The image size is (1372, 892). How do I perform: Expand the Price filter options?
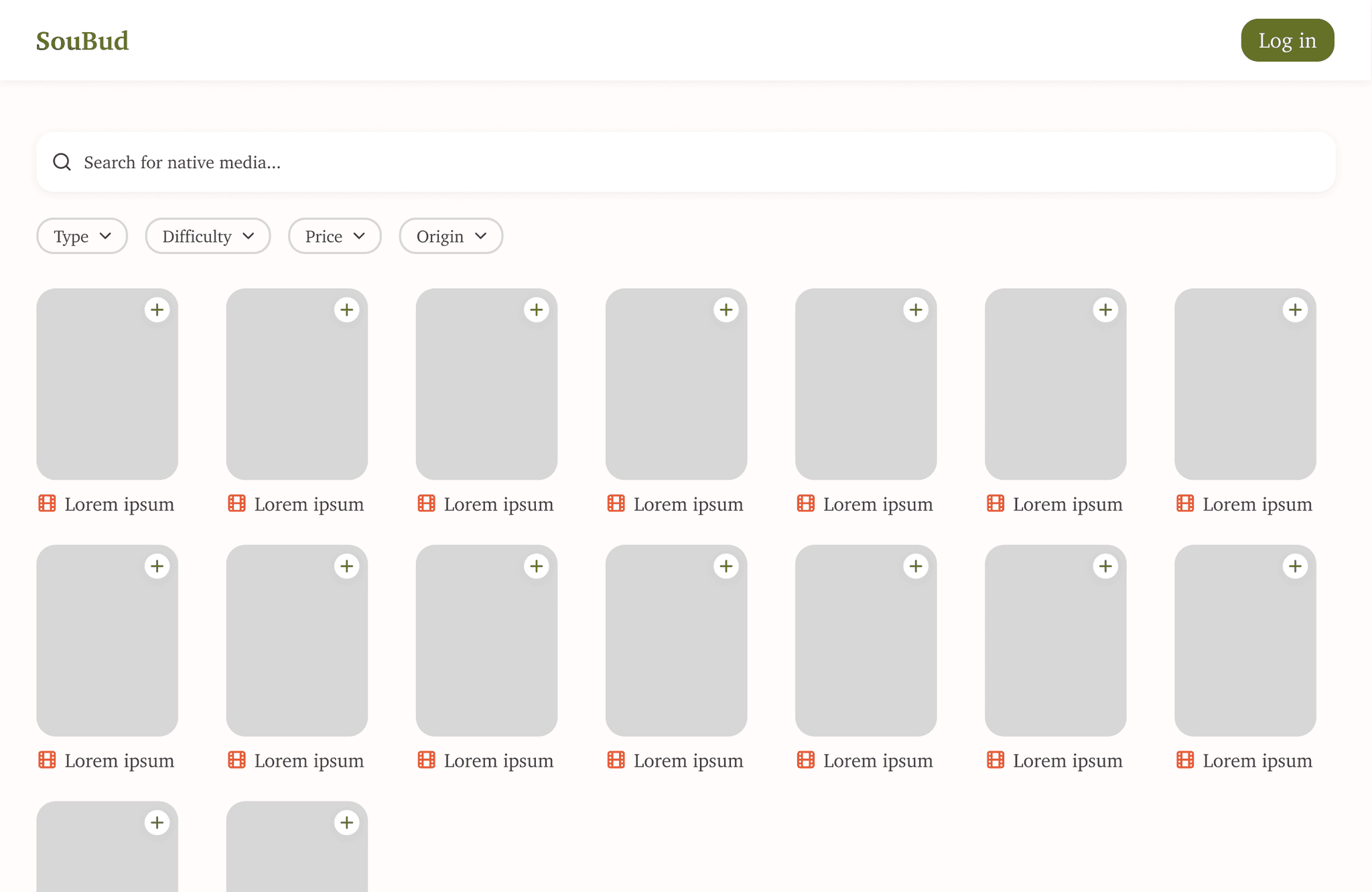334,236
